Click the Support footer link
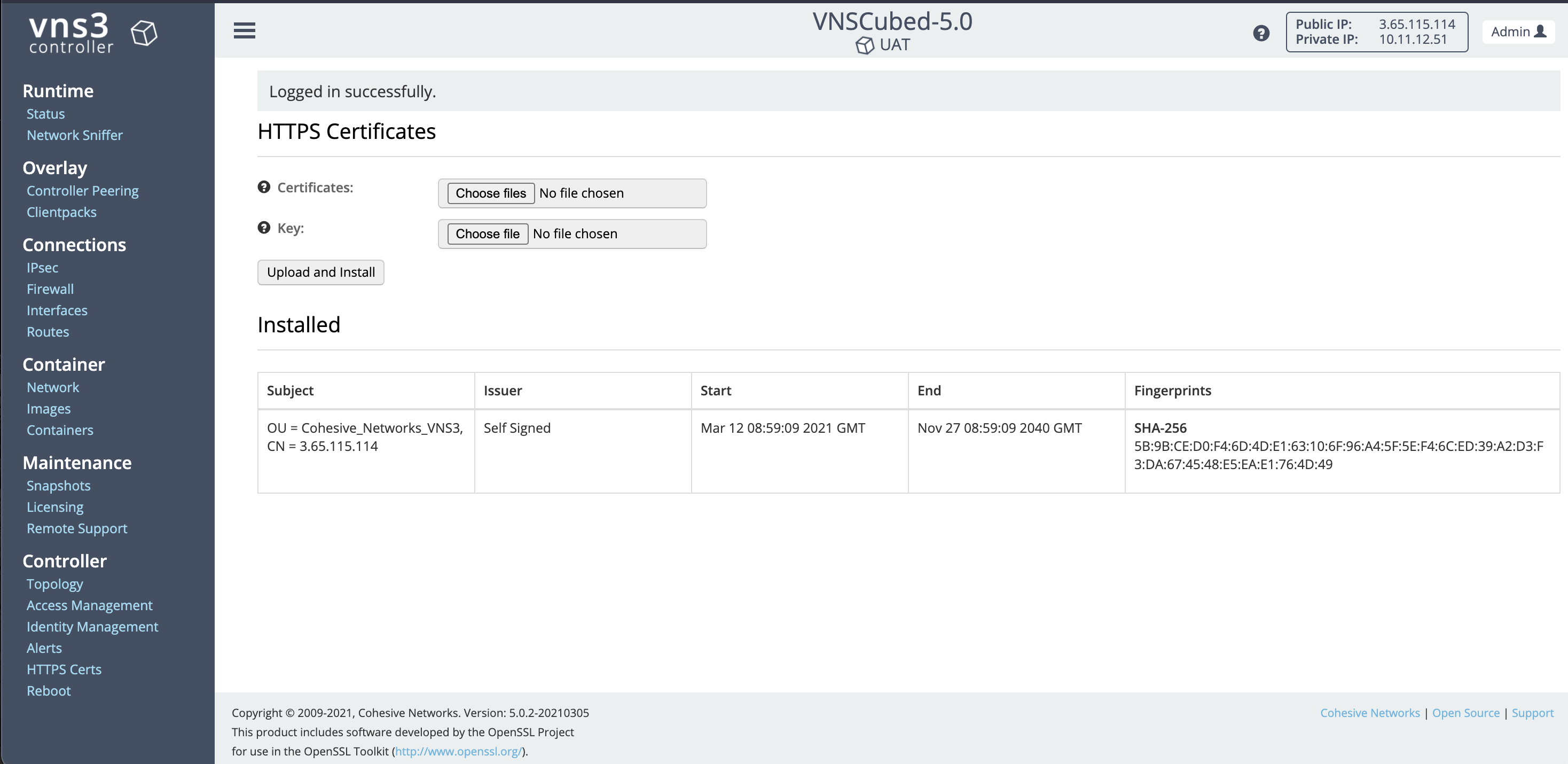Viewport: 1568px width, 764px height. pyautogui.click(x=1532, y=713)
